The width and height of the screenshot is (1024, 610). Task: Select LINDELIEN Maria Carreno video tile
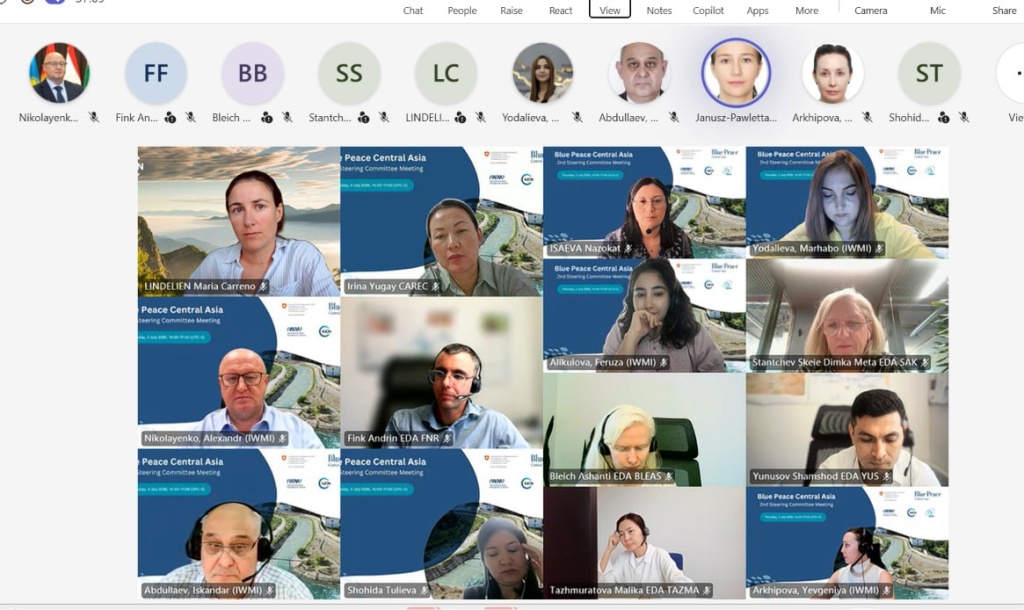pos(239,221)
